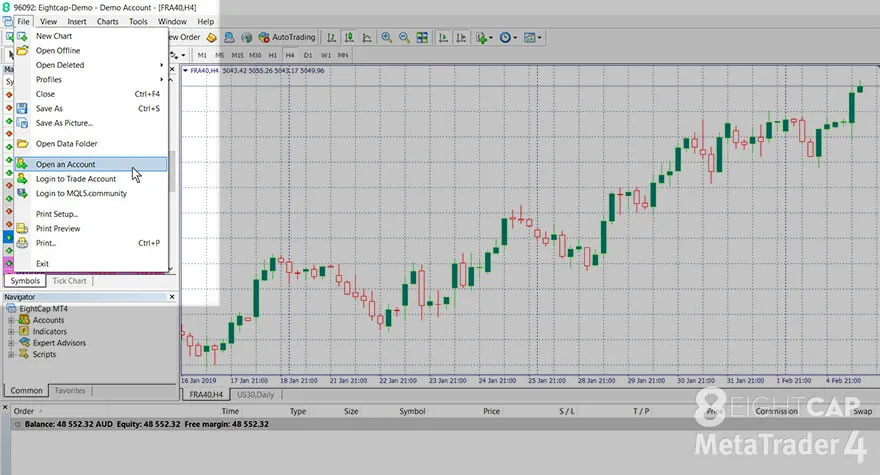880x475 pixels.
Task: Select the M15 timeframe
Action: [x=237, y=55]
